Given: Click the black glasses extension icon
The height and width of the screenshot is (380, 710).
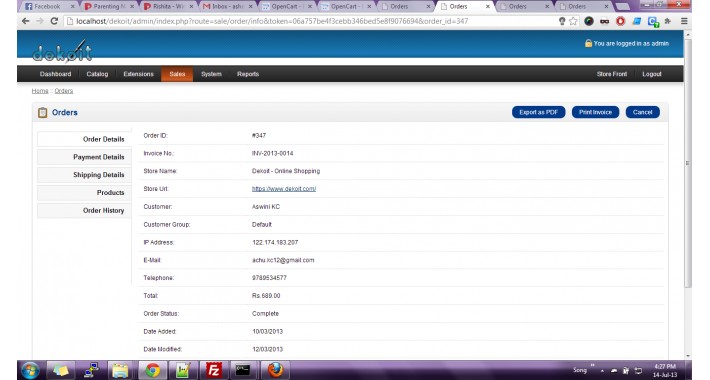Looking at the screenshot, I should (604, 21).
